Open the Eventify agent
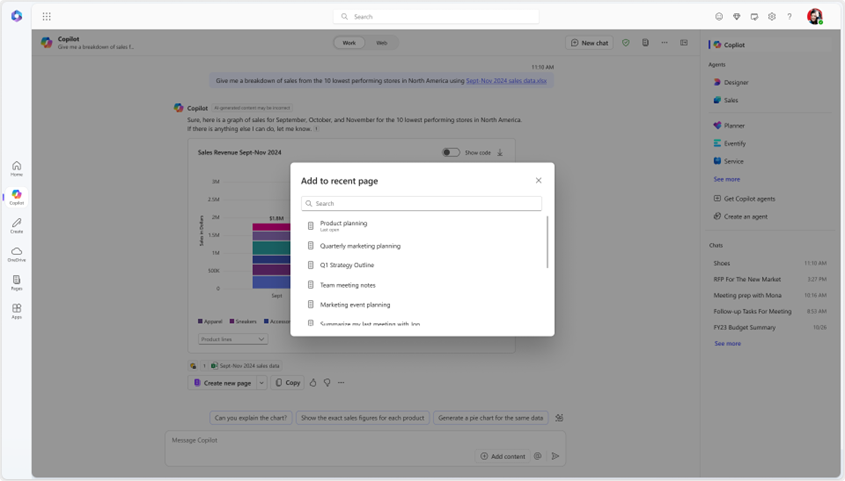This screenshot has height=481, width=845. click(x=729, y=143)
